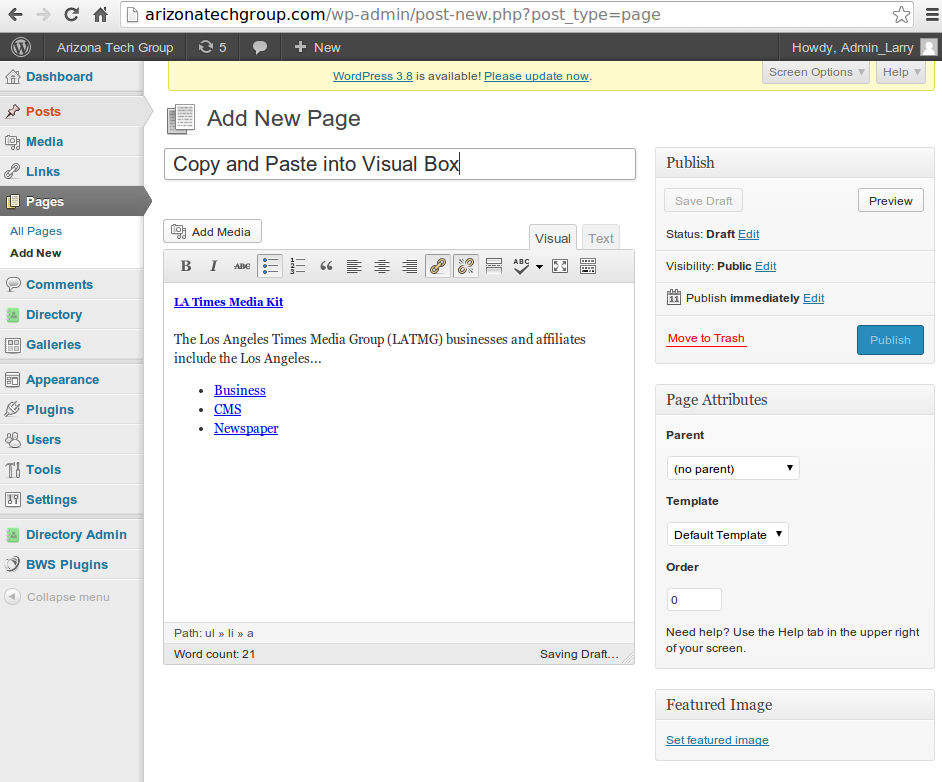Image resolution: width=942 pixels, height=782 pixels.
Task: Switch to the Visual editor tab
Action: tap(553, 238)
